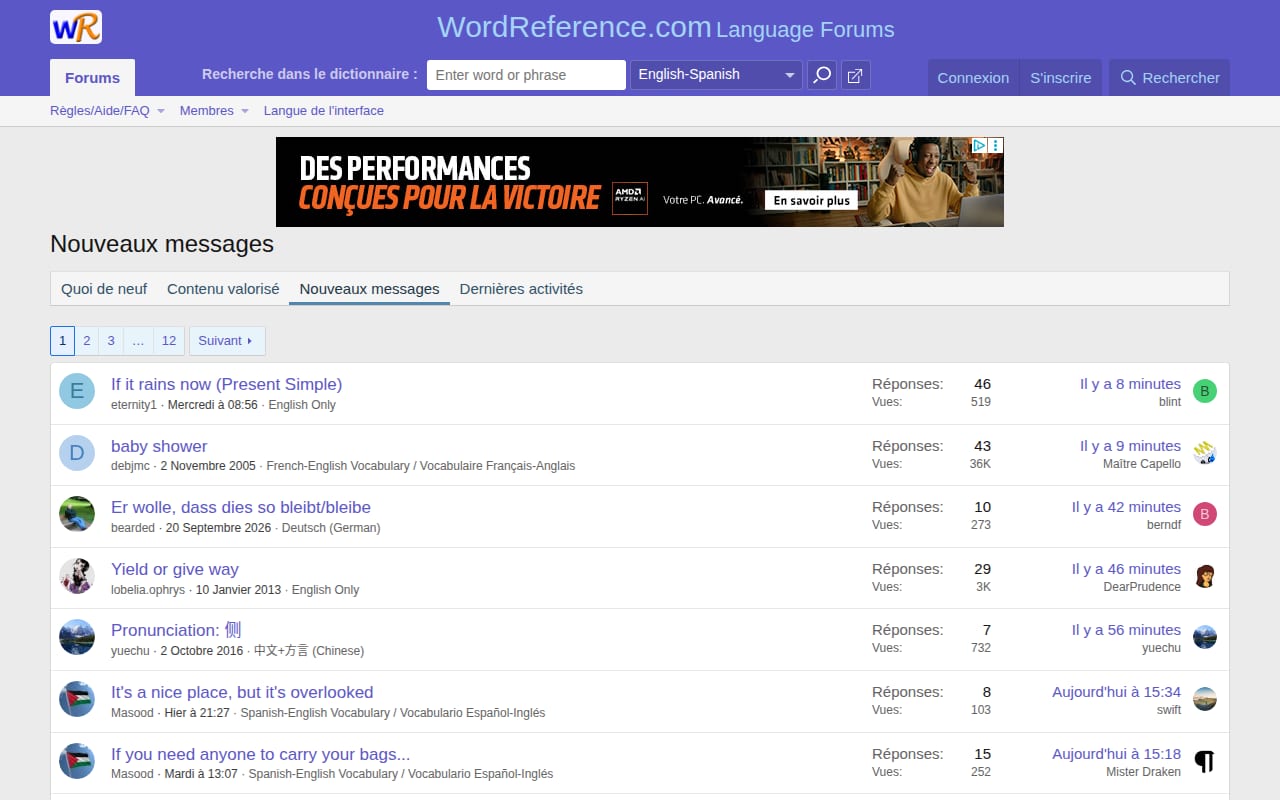Go to page 12 of results

(x=169, y=341)
